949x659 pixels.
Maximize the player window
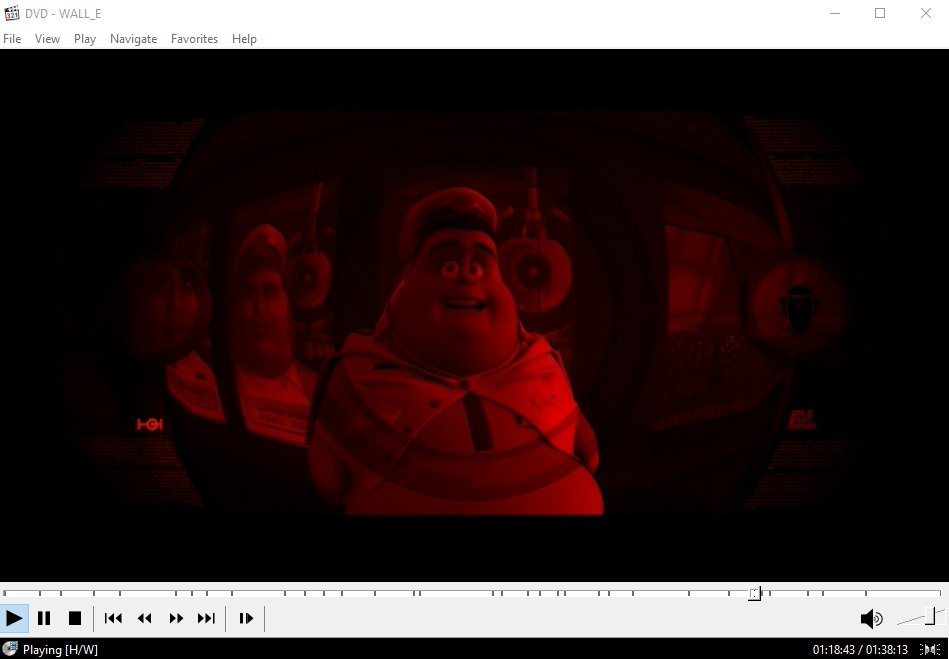880,13
